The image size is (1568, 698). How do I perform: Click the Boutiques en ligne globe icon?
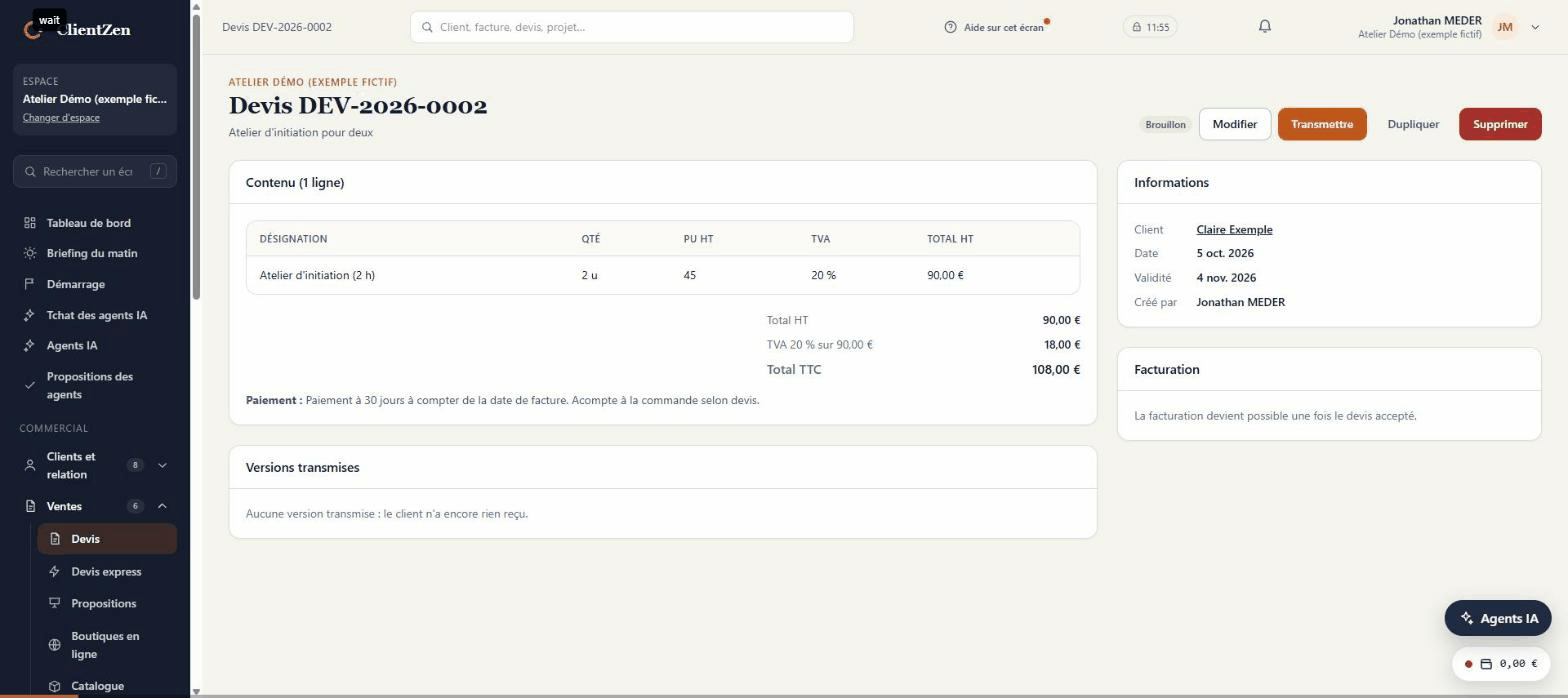pos(55,645)
